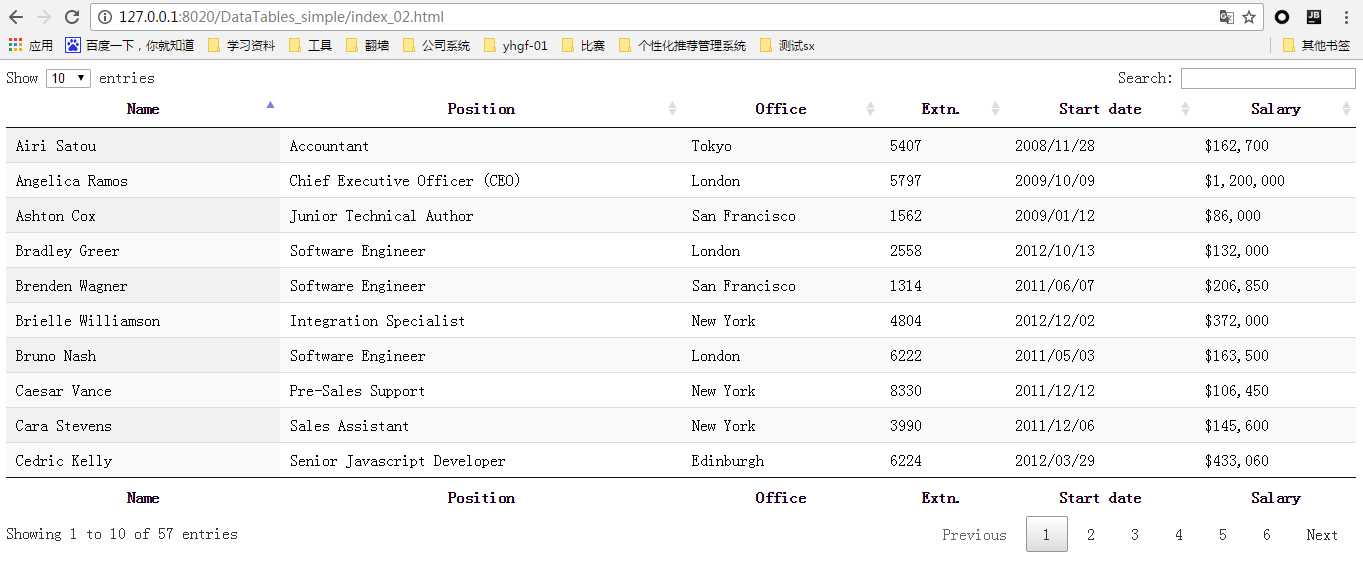Open the Apps grid icon in the bookmarks bar
Image resolution: width=1363 pixels, height=563 pixels.
pyautogui.click(x=15, y=45)
